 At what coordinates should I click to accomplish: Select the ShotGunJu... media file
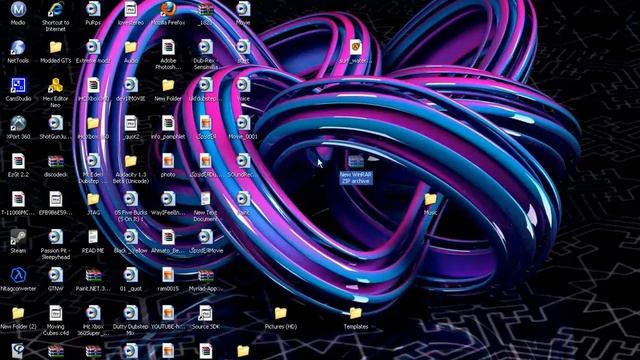[x=56, y=123]
